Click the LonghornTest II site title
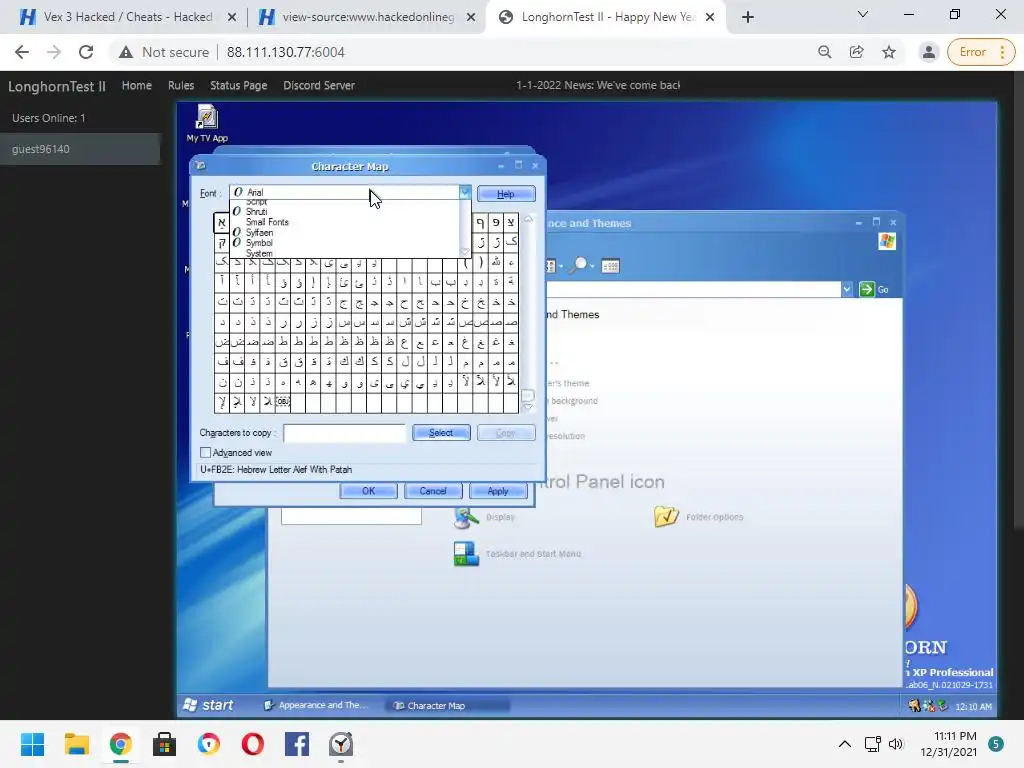The image size is (1024, 768). (57, 86)
